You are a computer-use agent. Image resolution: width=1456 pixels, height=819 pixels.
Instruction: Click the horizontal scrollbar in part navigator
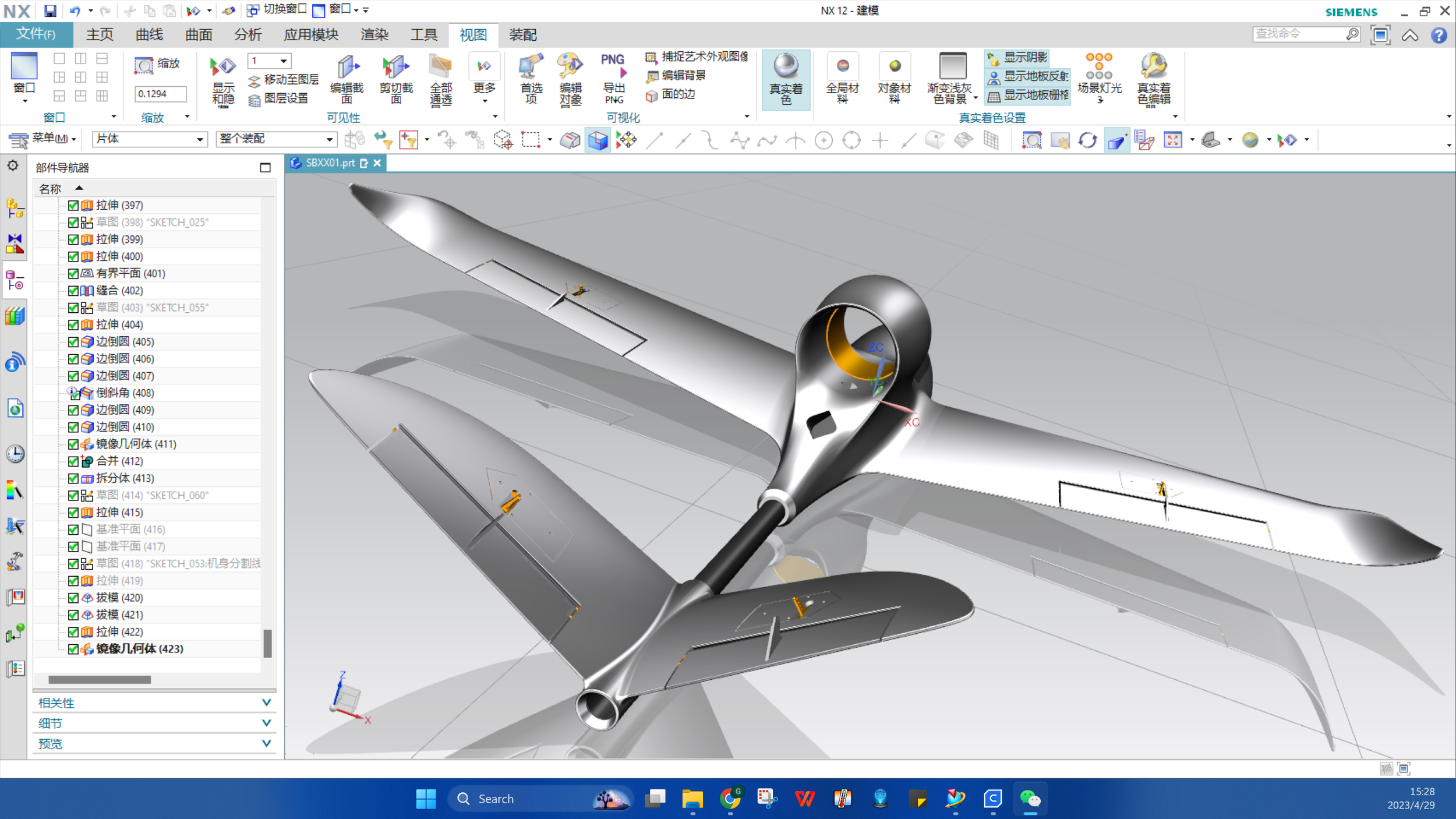click(99, 680)
